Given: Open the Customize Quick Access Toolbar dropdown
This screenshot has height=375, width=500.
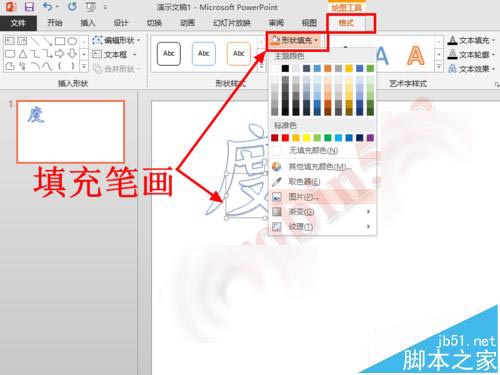Looking at the screenshot, I should (x=105, y=7).
